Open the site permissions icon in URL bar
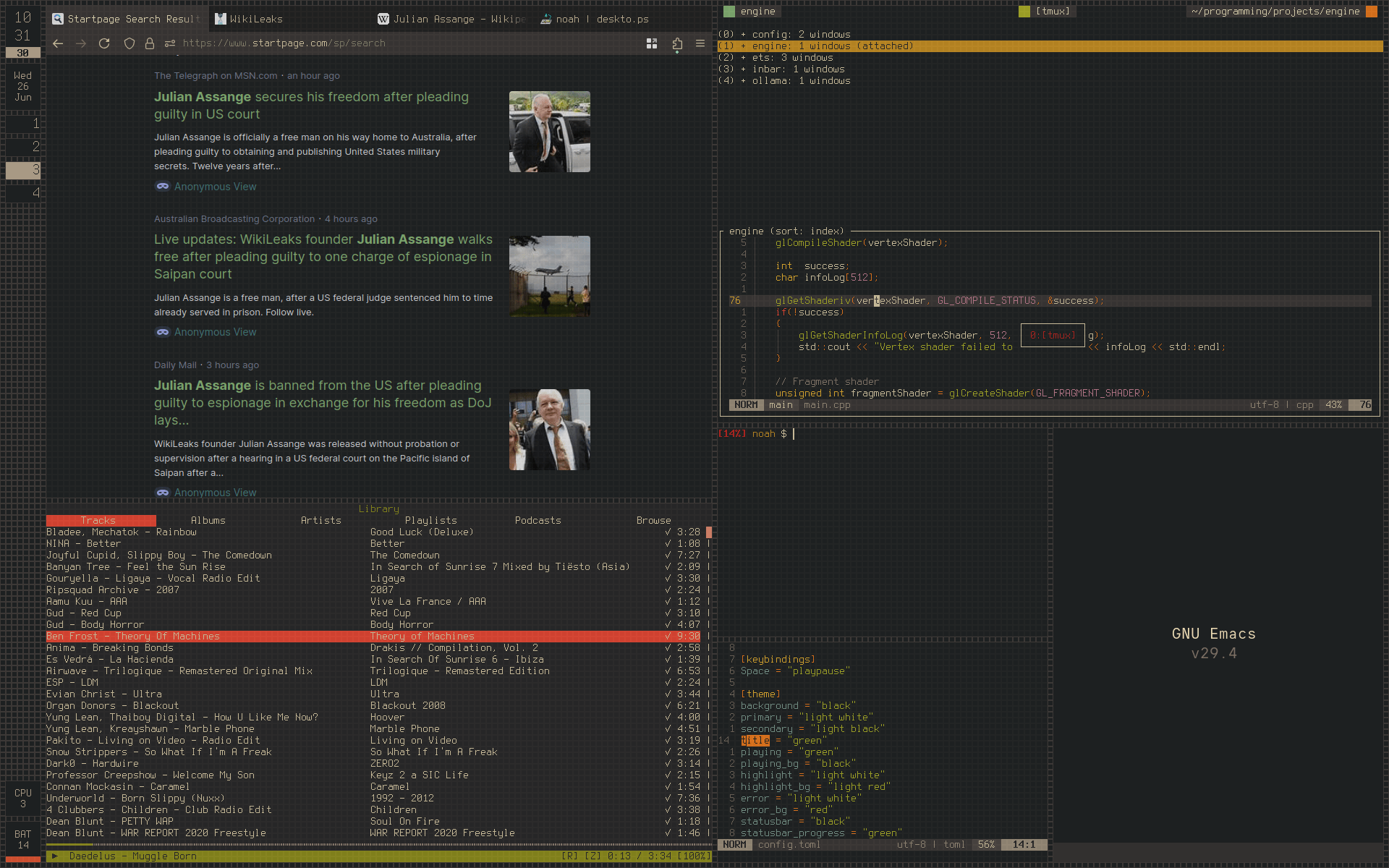The width and height of the screenshot is (1389, 868). pyautogui.click(x=170, y=43)
